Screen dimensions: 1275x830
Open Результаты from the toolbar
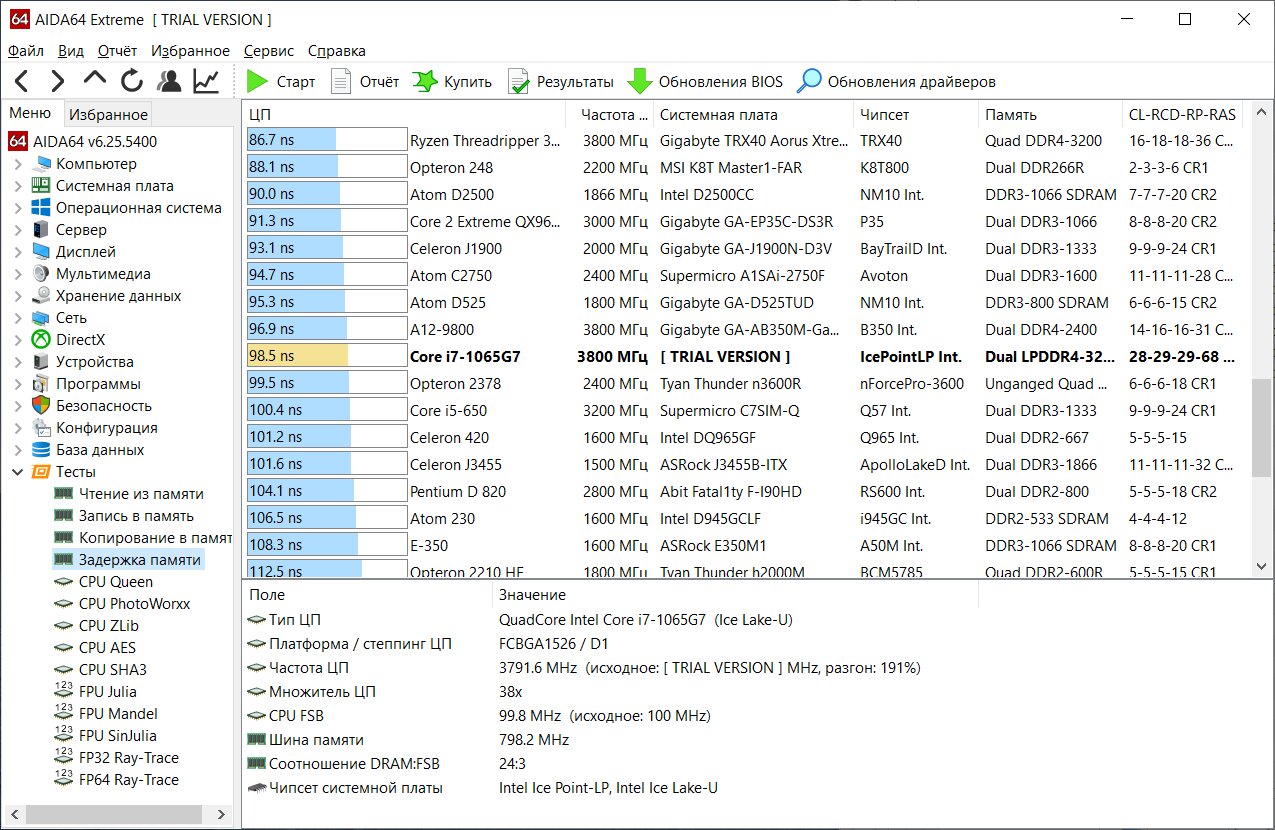click(560, 82)
